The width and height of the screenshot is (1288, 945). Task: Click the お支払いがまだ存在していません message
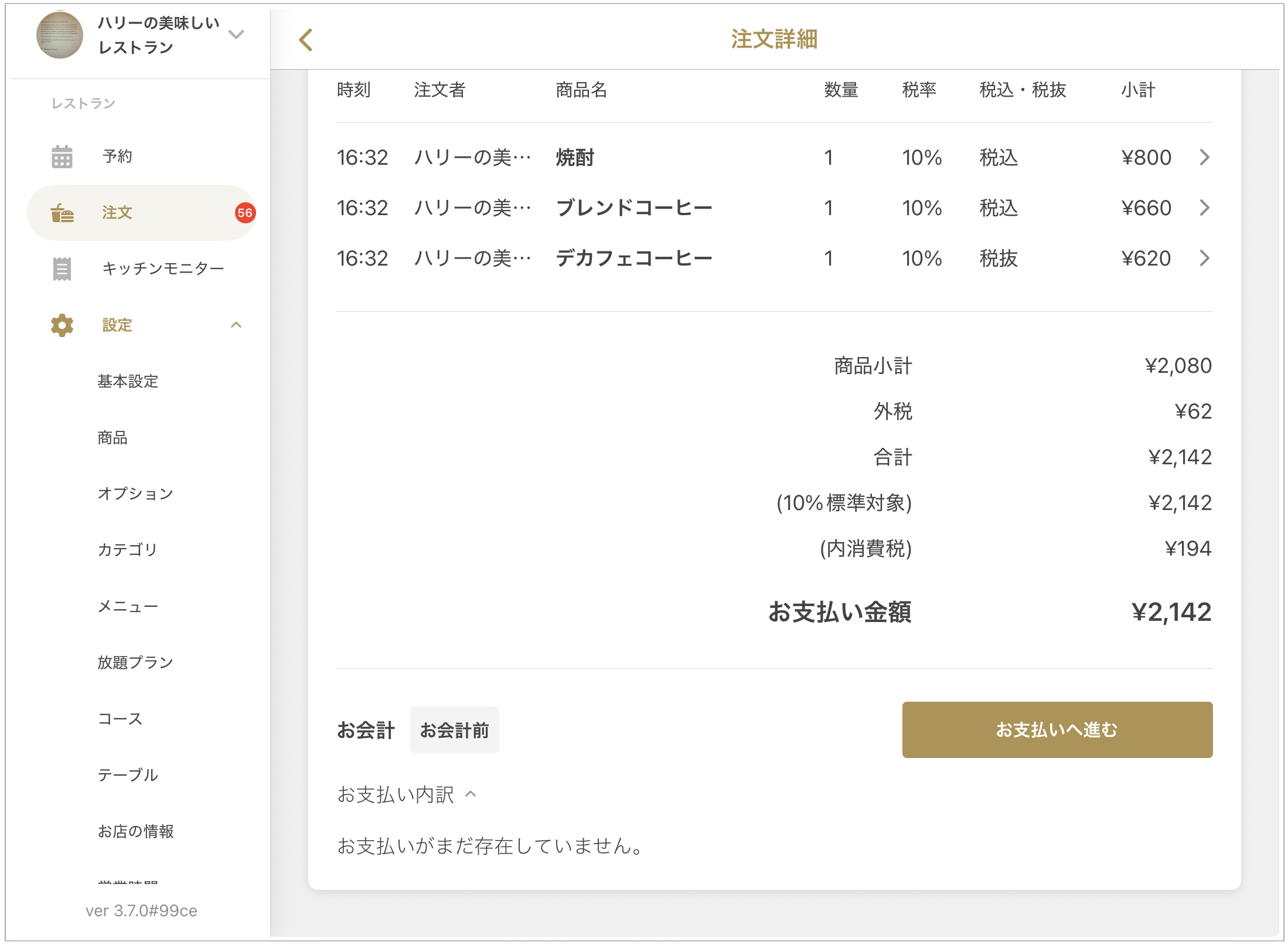pos(491,845)
